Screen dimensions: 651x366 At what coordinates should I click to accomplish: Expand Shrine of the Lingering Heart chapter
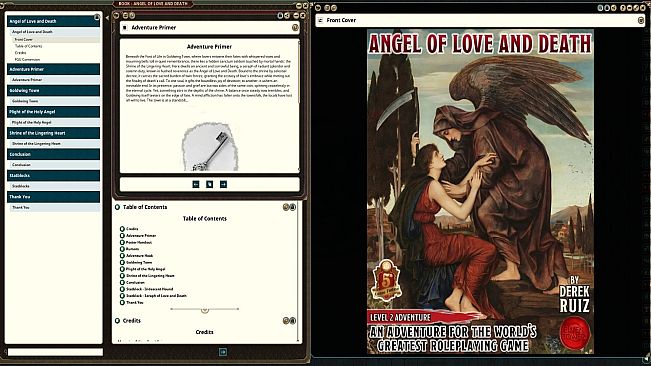53,133
